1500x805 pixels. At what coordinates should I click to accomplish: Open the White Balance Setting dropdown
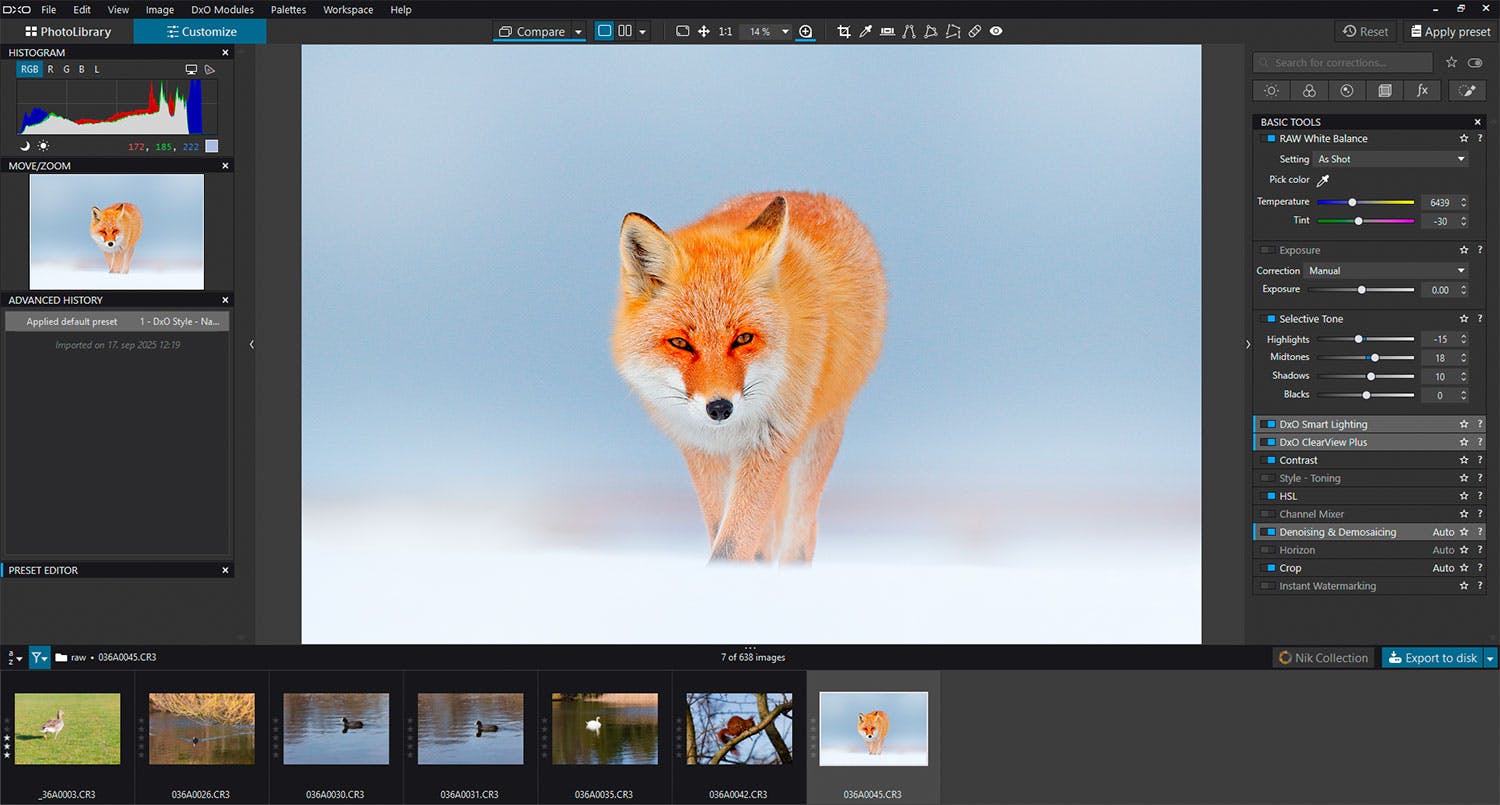(1390, 159)
